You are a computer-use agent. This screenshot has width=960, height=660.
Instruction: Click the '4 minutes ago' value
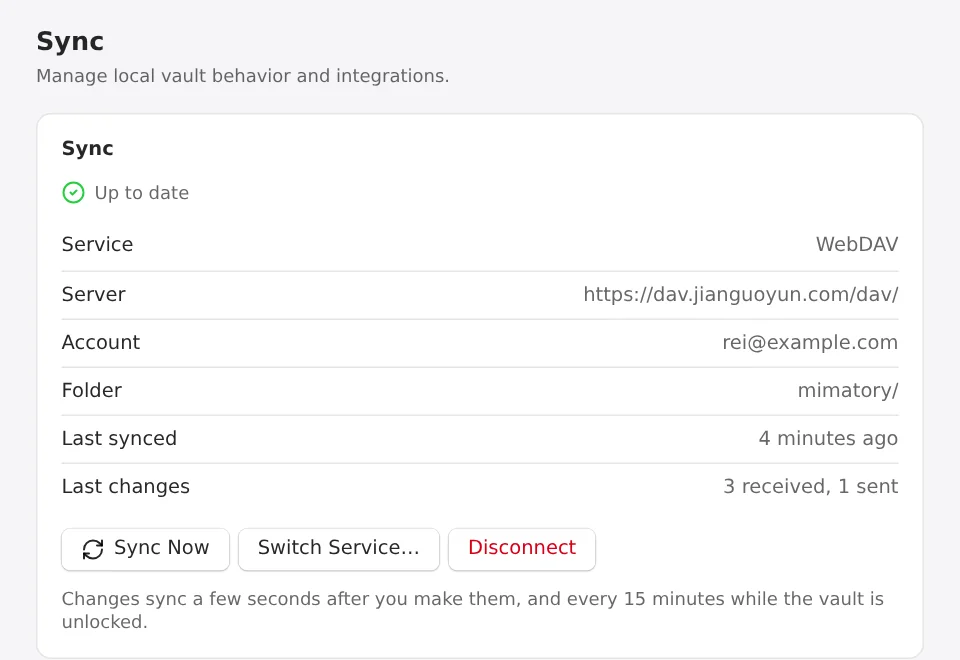pyautogui.click(x=828, y=438)
